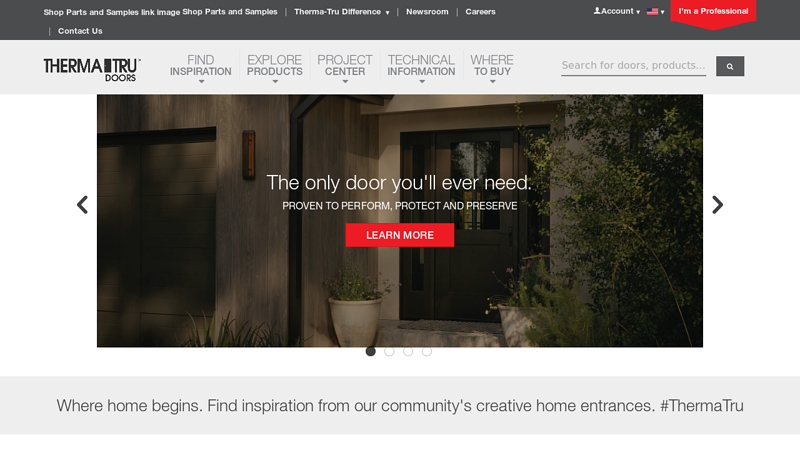This screenshot has width=800, height=450.
Task: Select the second carousel slide dot
Action: click(x=389, y=351)
